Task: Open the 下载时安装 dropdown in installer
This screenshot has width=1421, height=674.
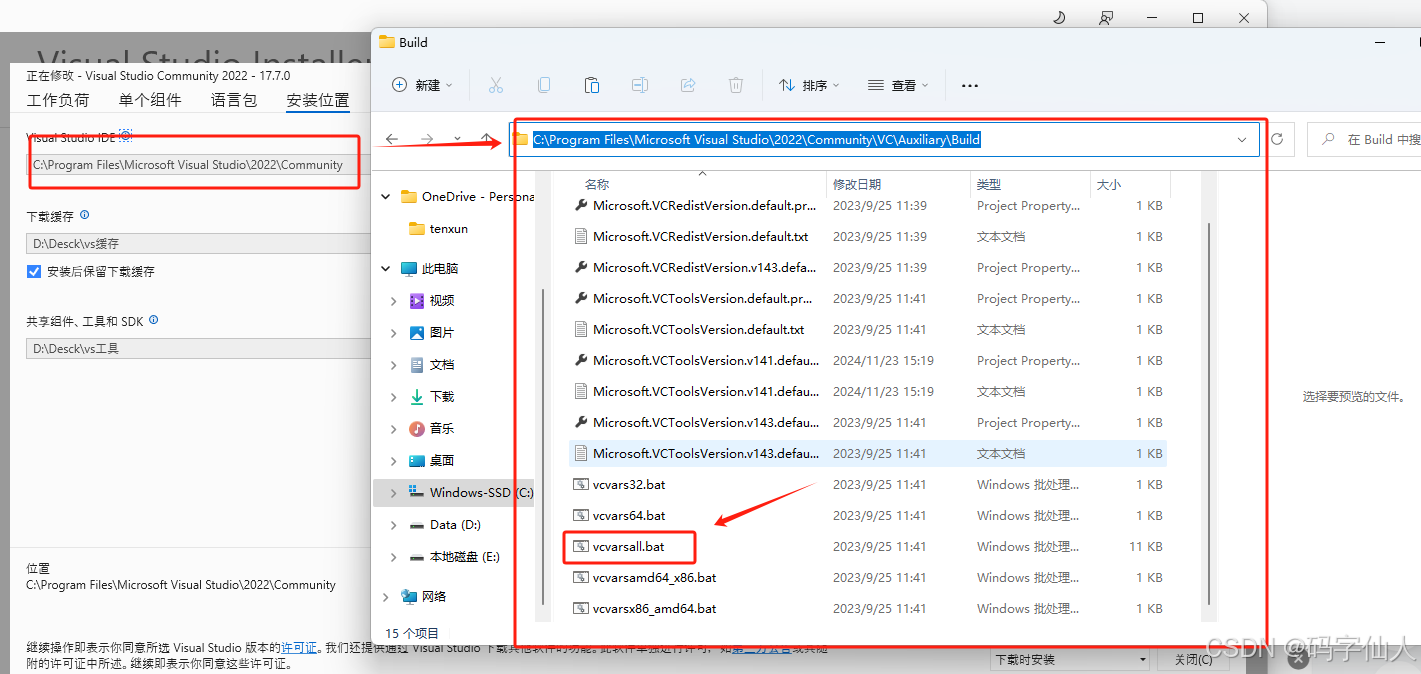Action: click(x=1070, y=659)
